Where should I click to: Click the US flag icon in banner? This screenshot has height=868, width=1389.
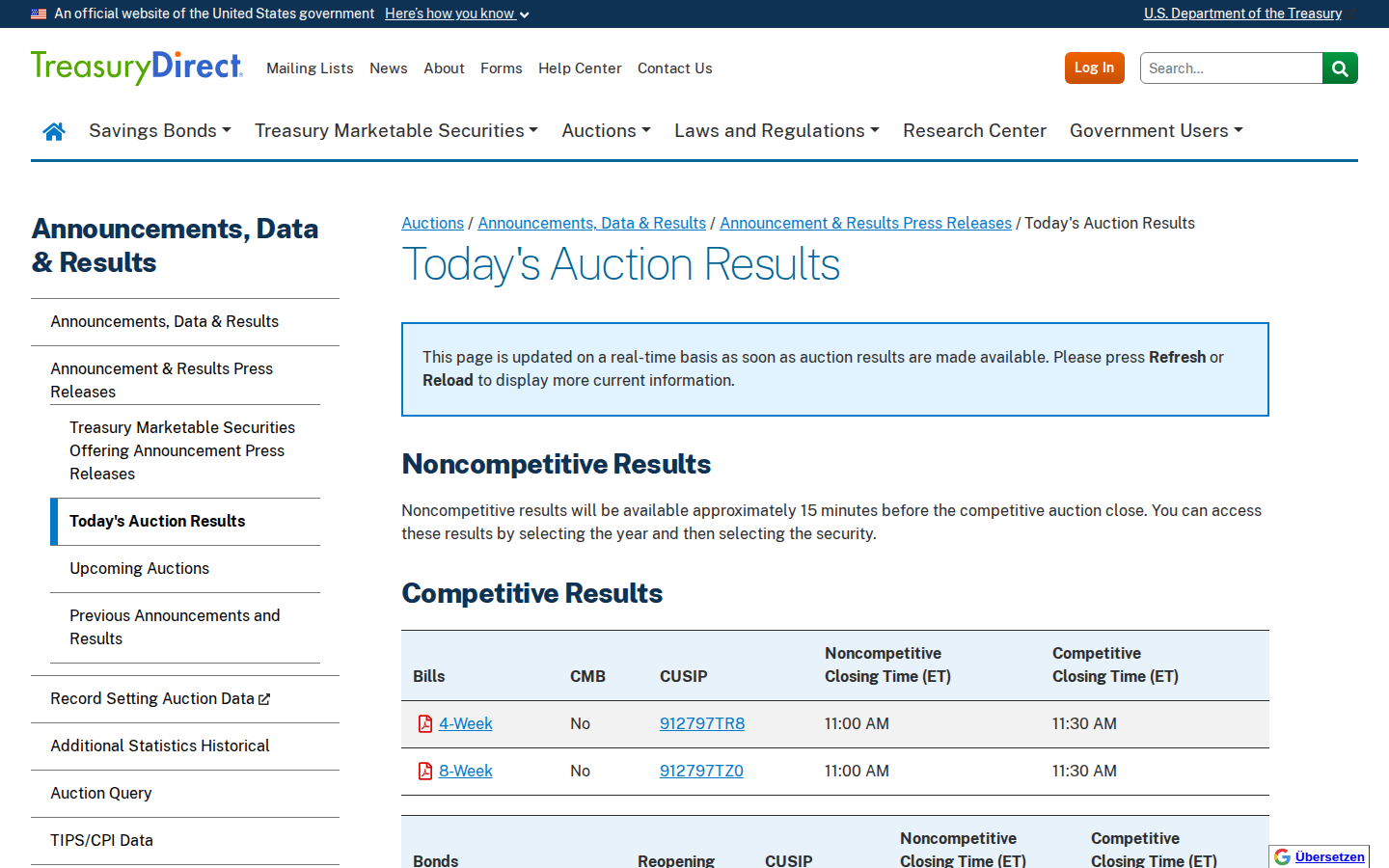[x=39, y=14]
